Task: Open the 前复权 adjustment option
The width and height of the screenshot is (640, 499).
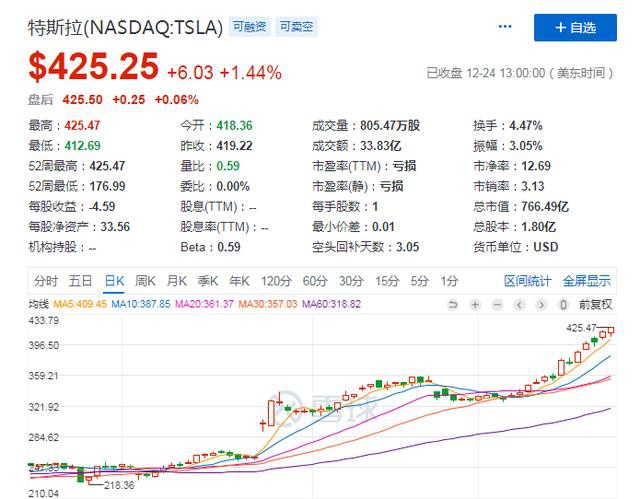Action: (x=596, y=305)
